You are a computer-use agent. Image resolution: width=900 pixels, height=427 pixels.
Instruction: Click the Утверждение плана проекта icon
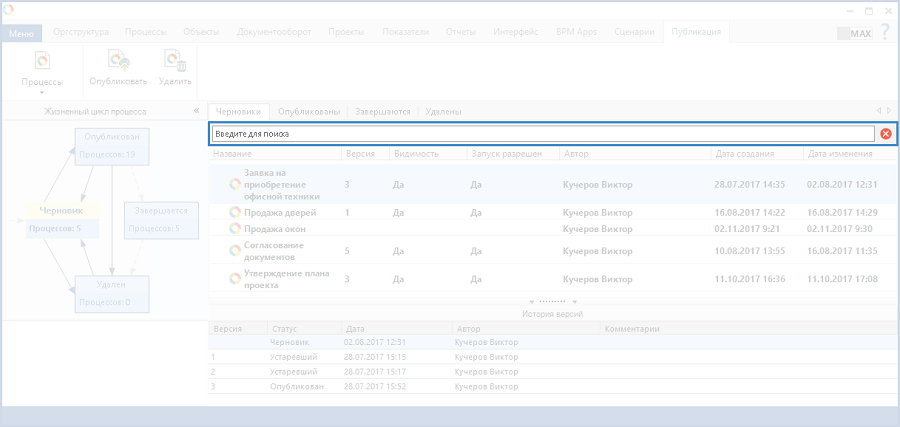[x=235, y=279]
